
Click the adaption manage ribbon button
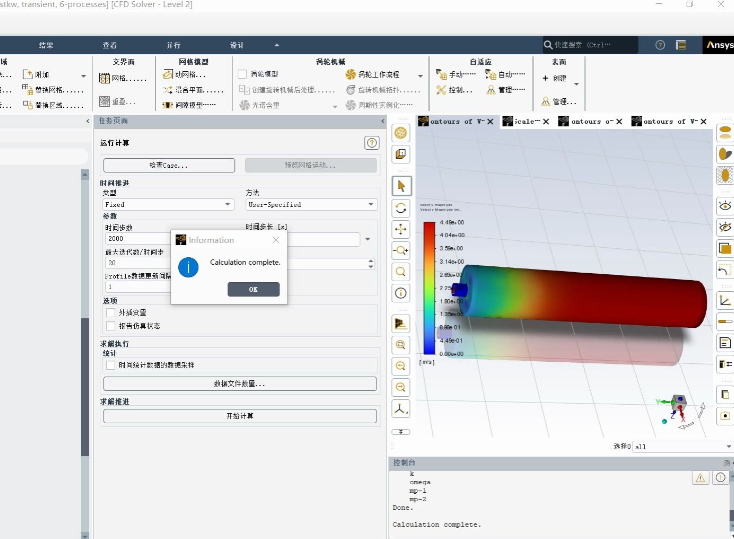tap(505, 90)
